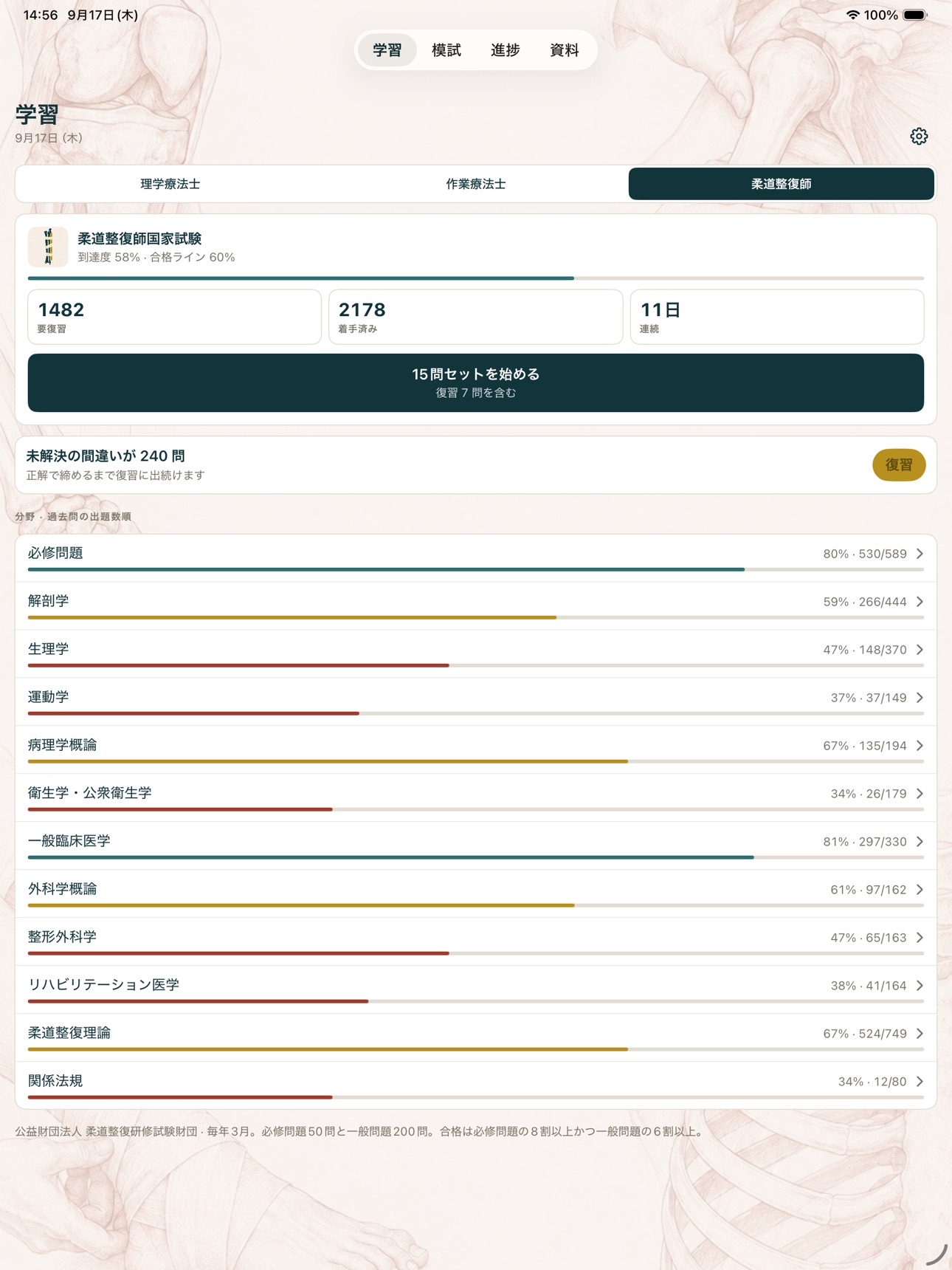Select the 整形外科学 row label
The height and width of the screenshot is (1270, 952).
pyautogui.click(x=63, y=937)
